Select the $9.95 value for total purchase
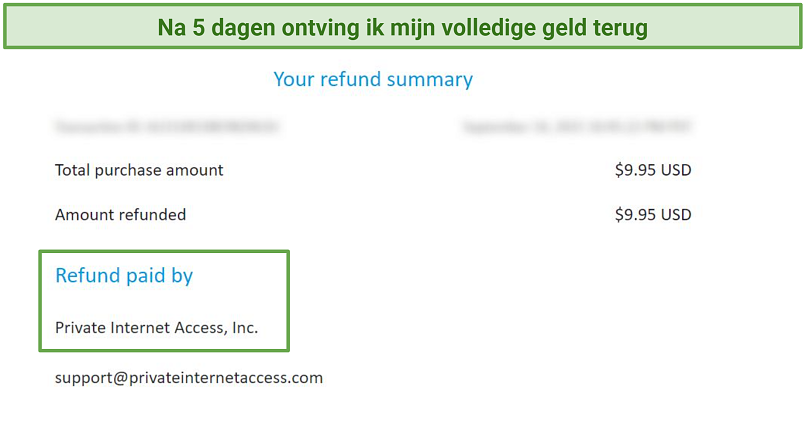This screenshot has width=806, height=431. 653,170
